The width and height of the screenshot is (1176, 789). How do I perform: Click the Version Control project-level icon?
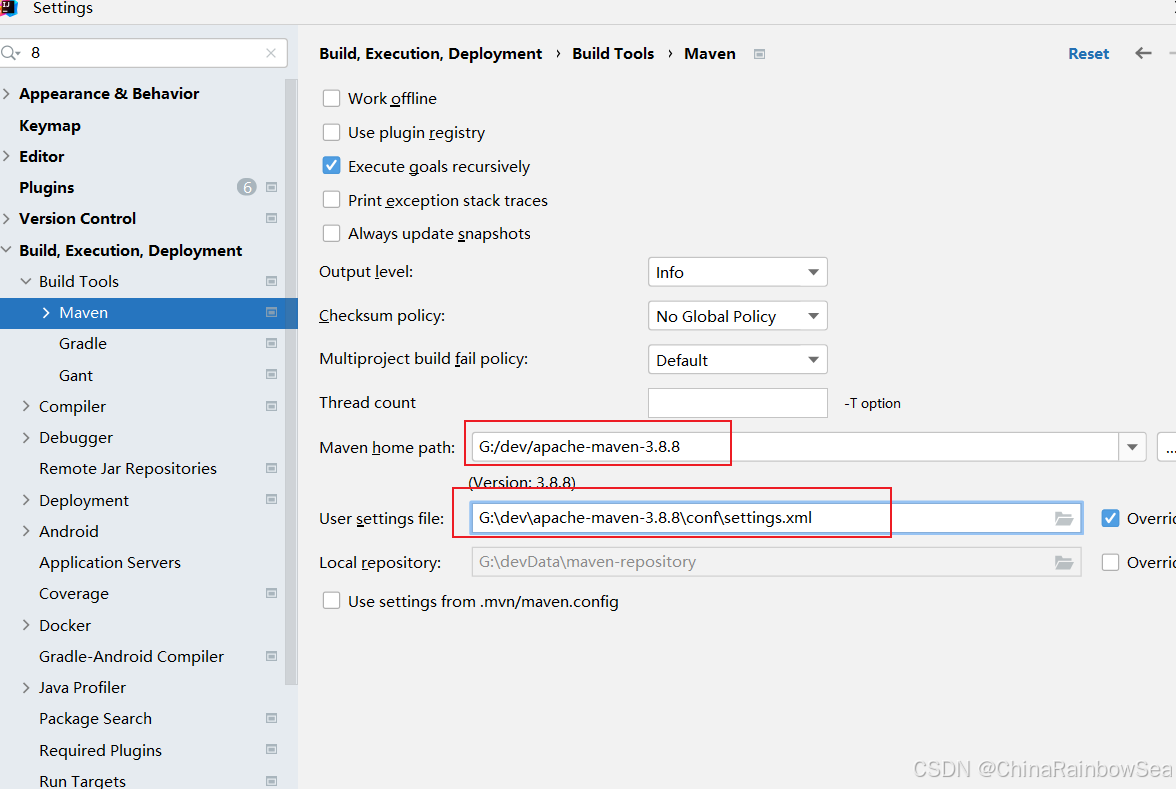tap(272, 218)
